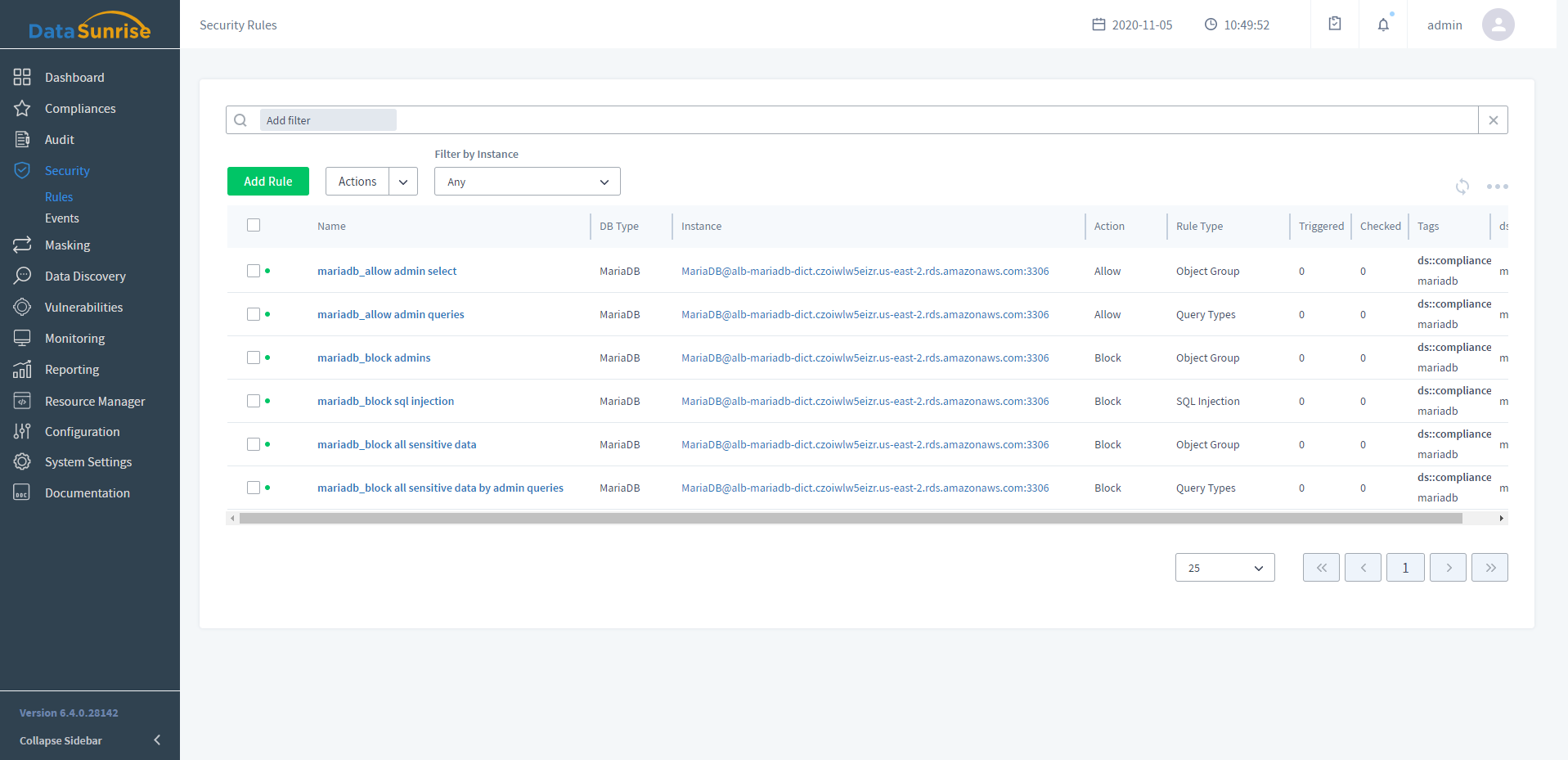Clear the filter bar with X icon

(1493, 120)
